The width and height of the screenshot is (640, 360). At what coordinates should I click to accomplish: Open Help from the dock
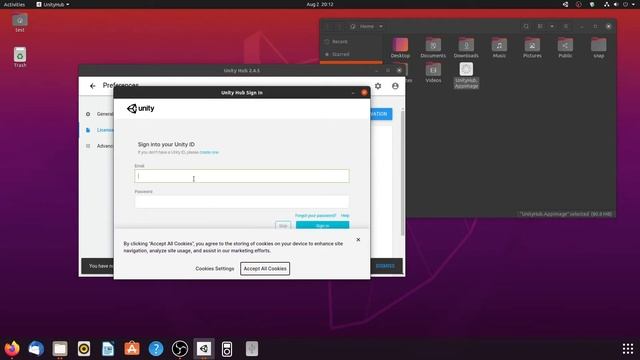coord(156,349)
